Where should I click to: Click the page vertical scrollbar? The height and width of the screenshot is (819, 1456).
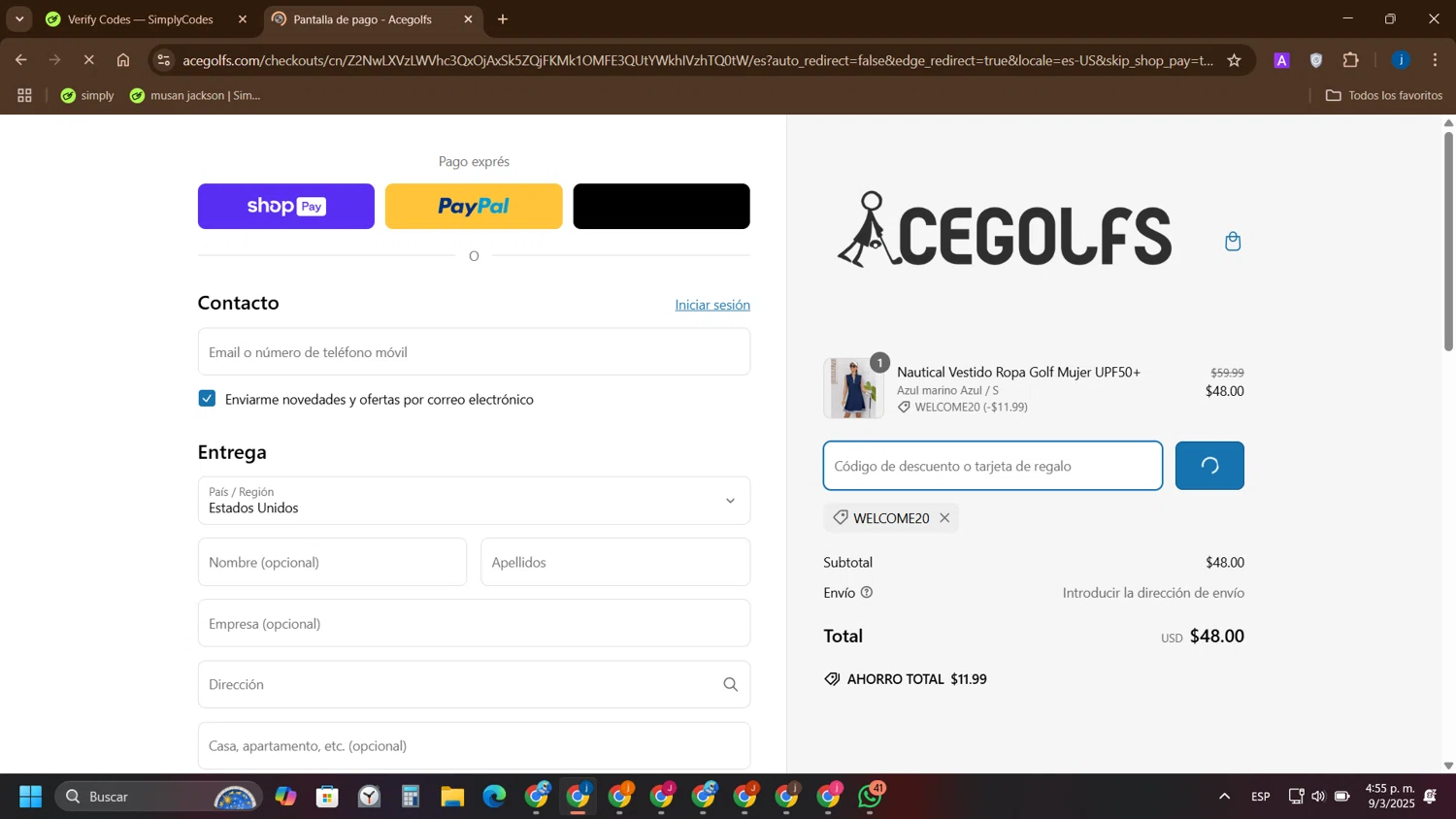point(1448,241)
